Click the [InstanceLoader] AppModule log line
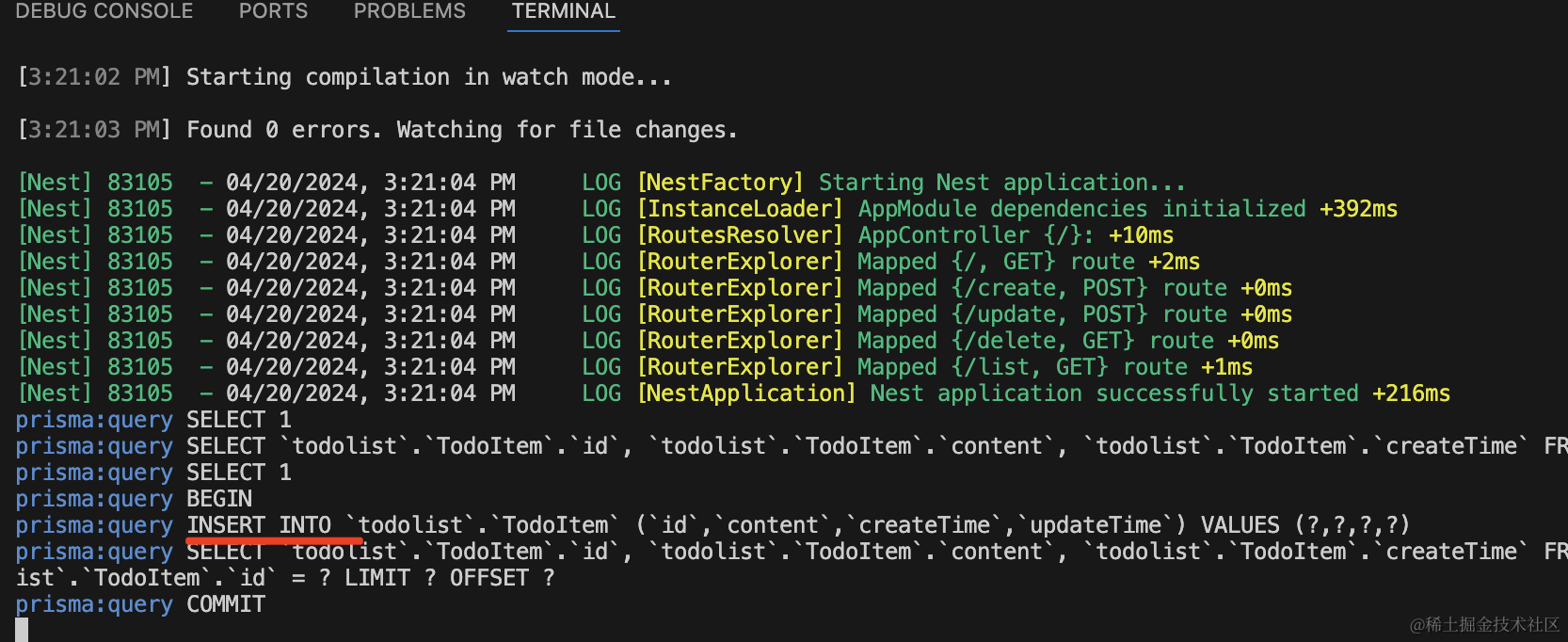1568x642 pixels. 988,209
